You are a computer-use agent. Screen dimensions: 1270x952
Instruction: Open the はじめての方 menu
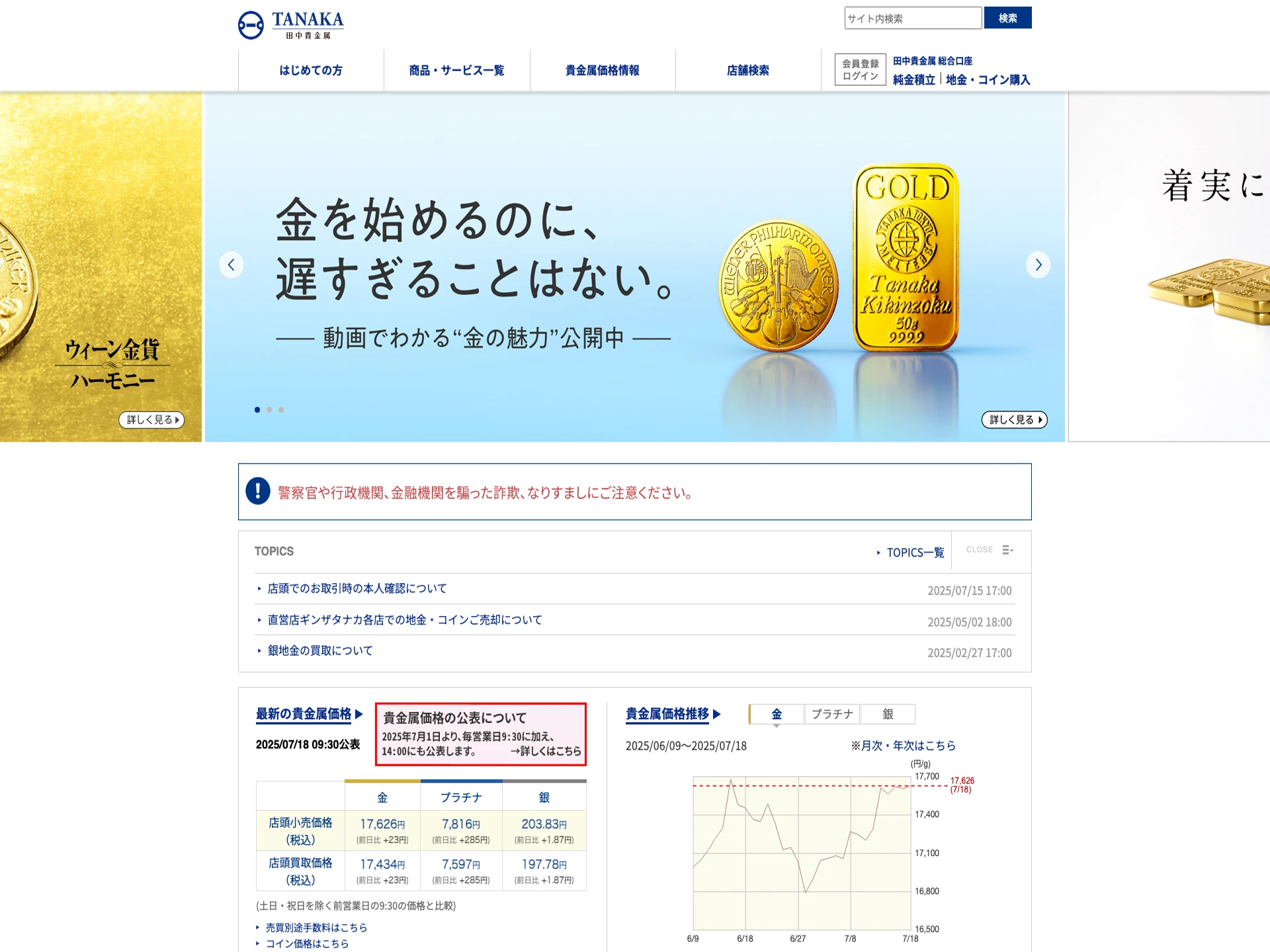click(x=311, y=70)
